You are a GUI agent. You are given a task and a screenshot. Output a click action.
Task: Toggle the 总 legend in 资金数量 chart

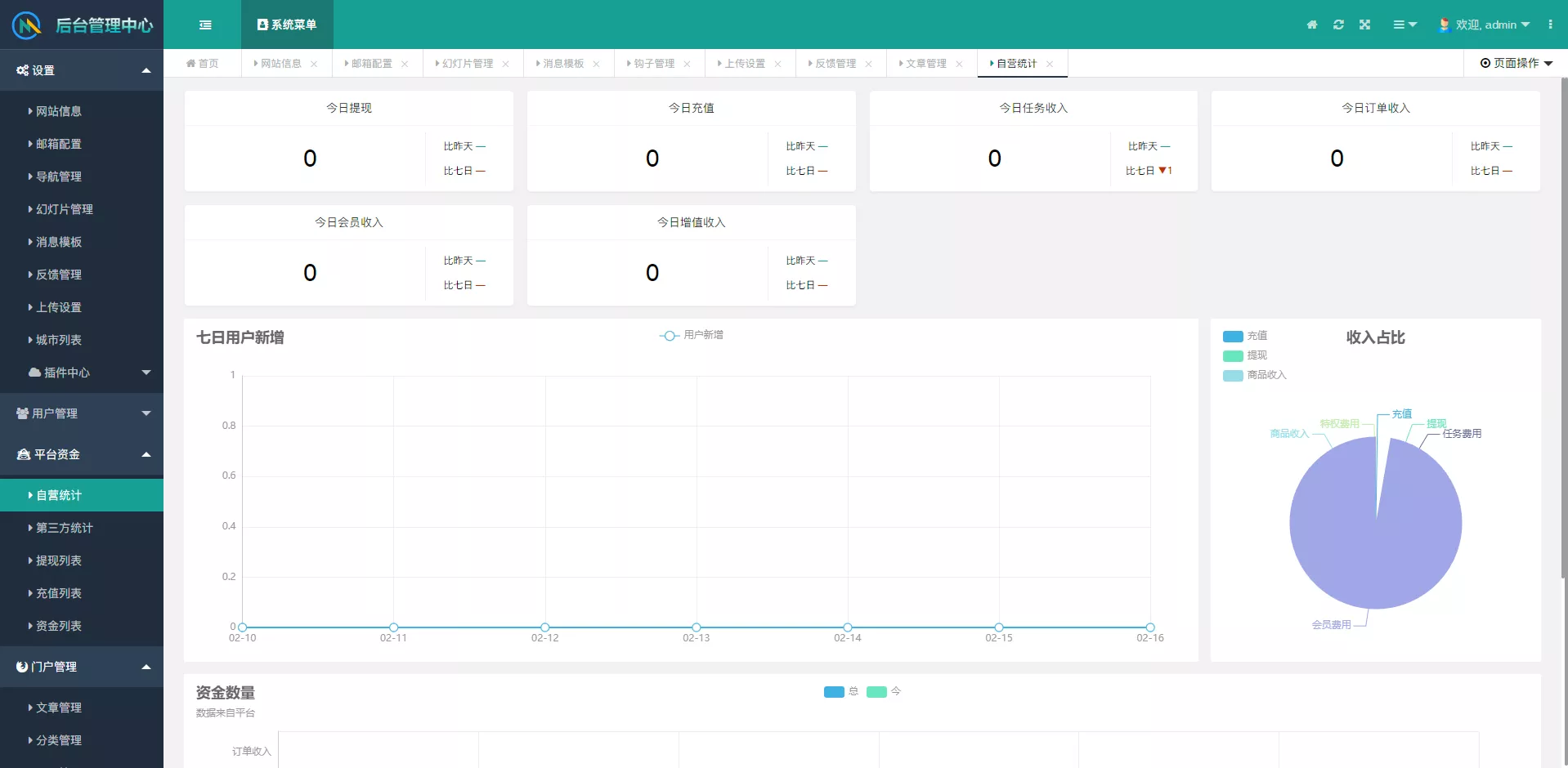[841, 692]
